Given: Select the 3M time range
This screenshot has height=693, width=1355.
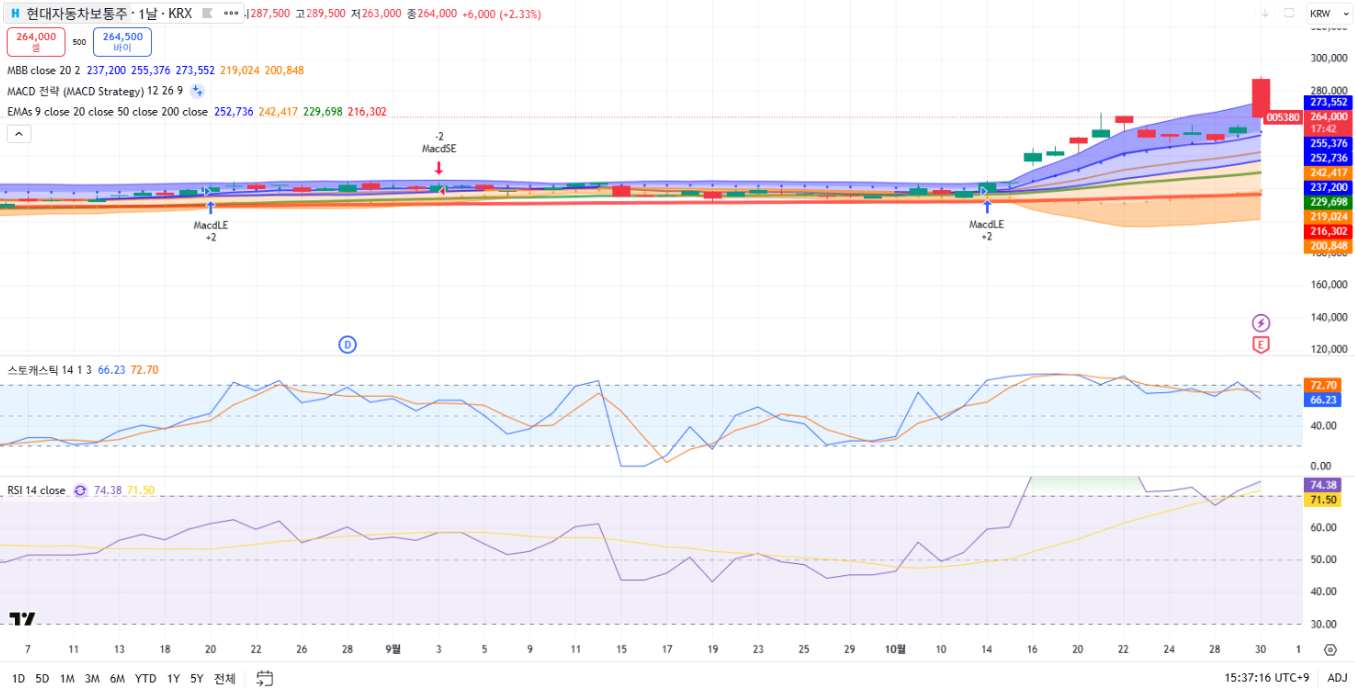Looking at the screenshot, I should point(92,678).
